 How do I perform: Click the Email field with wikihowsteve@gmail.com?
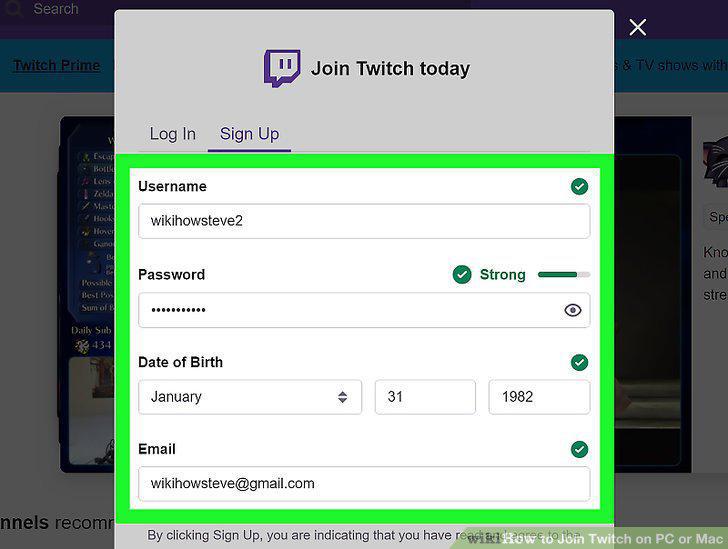click(364, 484)
